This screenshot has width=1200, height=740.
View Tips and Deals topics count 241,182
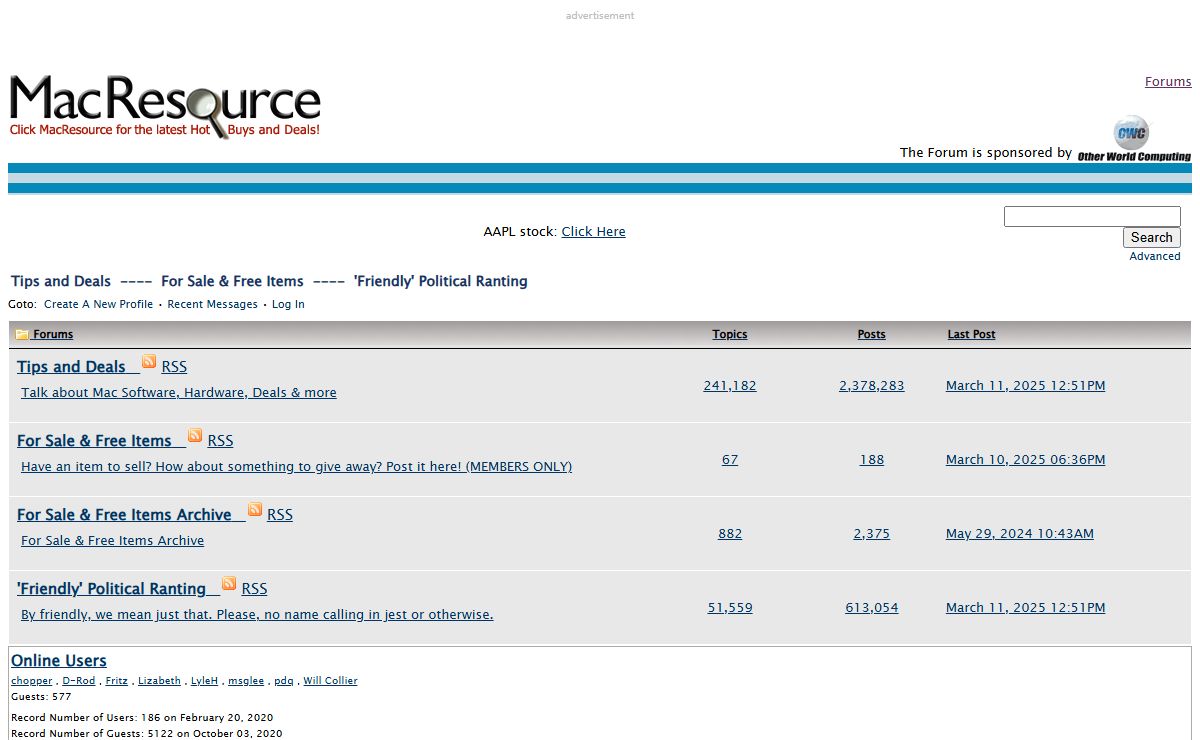tap(729, 385)
